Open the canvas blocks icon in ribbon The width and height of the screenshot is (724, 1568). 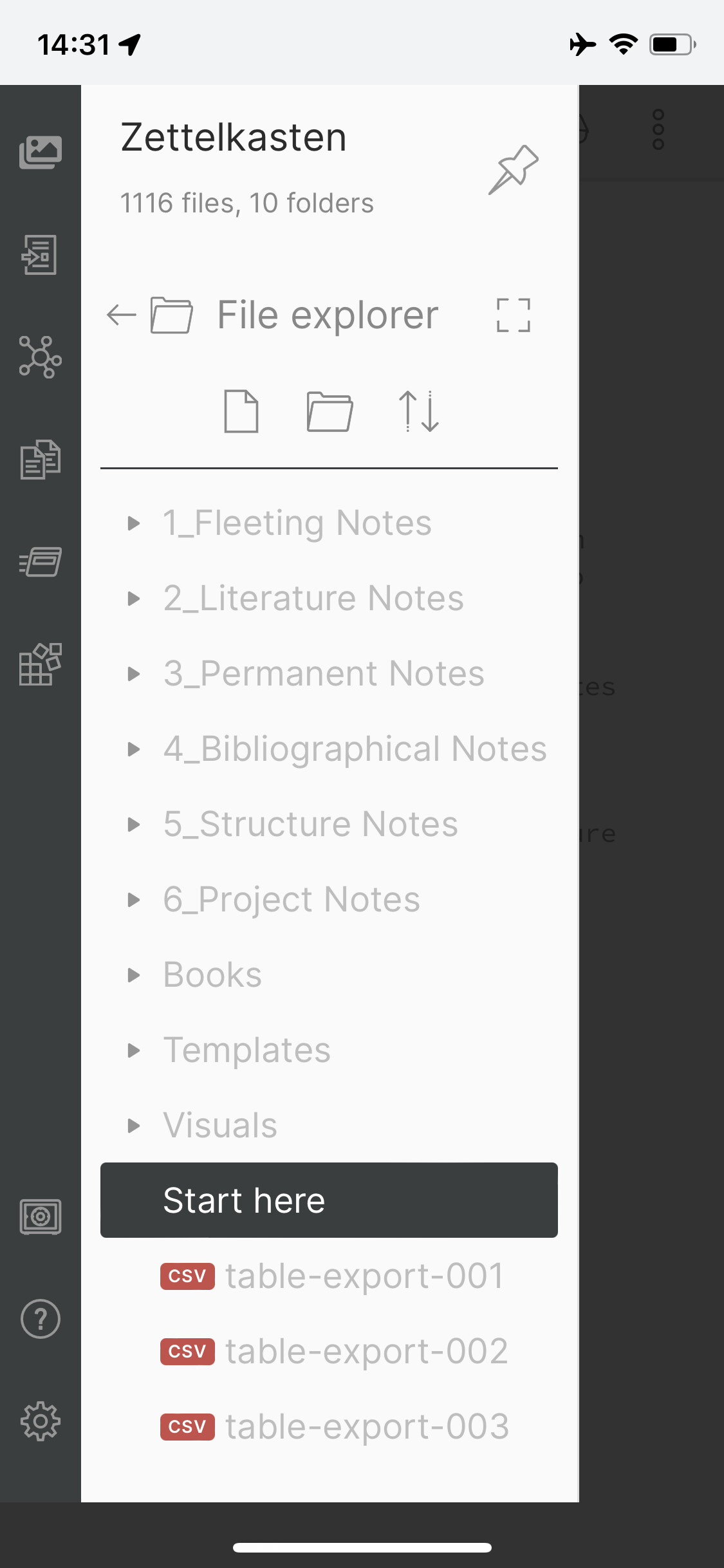coord(41,664)
